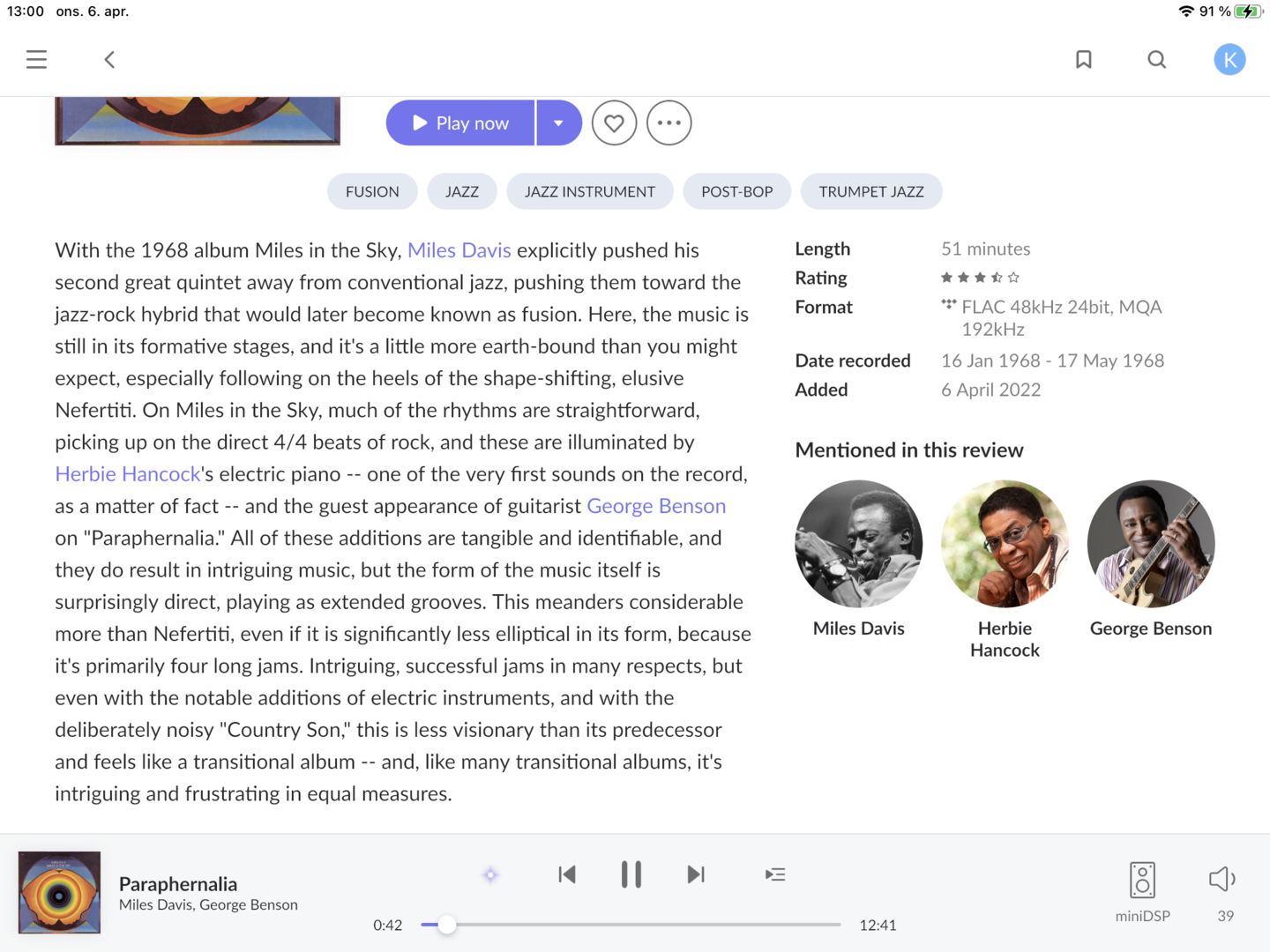Open George Benson artist portrait

[x=1151, y=544]
